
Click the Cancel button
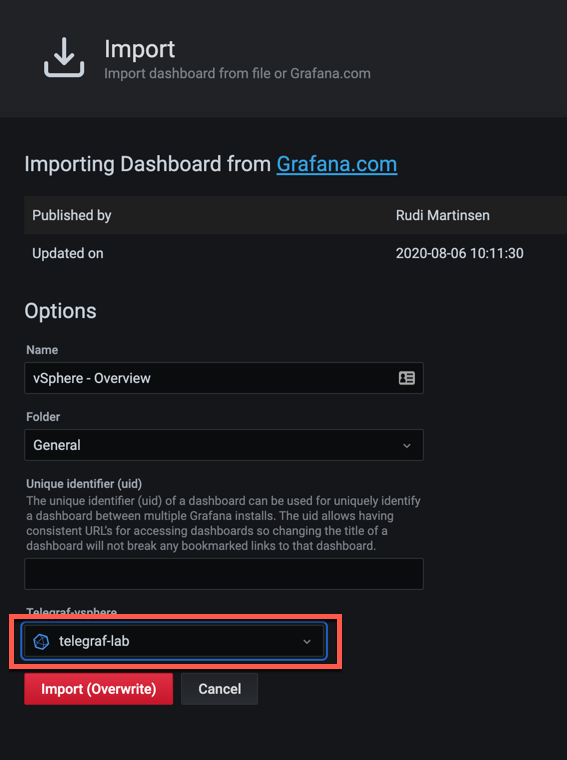tap(220, 689)
